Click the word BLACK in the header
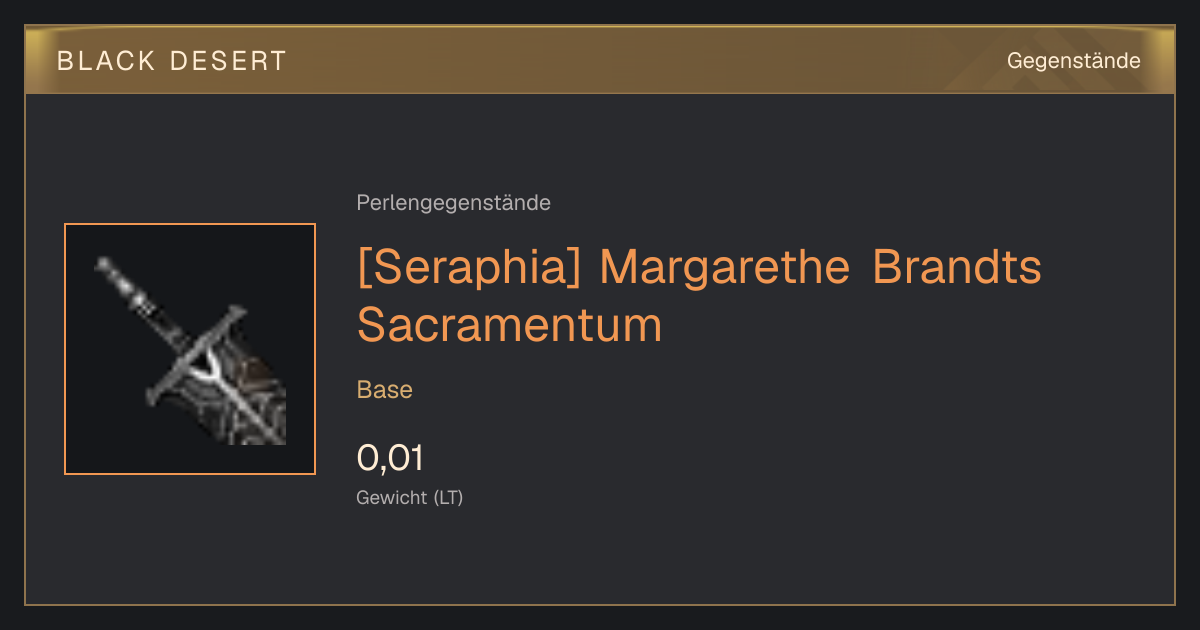This screenshot has width=1200, height=630. pyautogui.click(x=106, y=61)
